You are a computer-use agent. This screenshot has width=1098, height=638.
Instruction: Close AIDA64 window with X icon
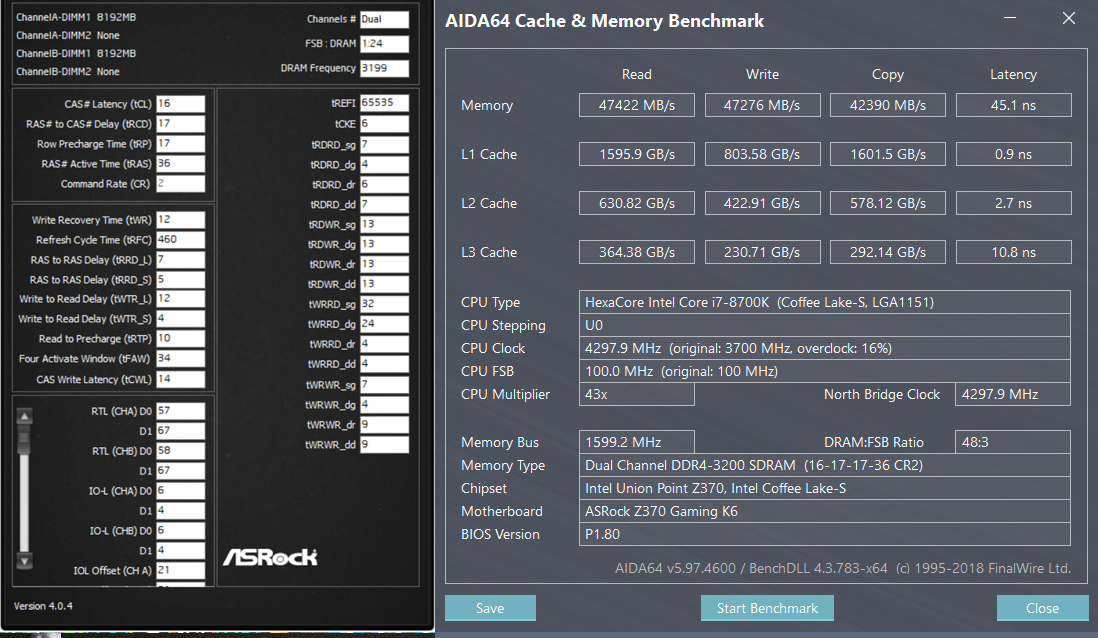1069,18
